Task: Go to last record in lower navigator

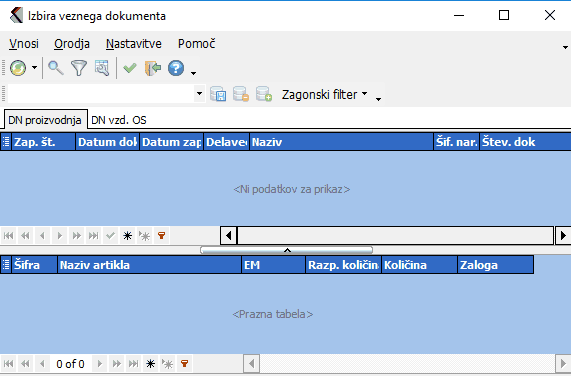Action: click(x=134, y=363)
